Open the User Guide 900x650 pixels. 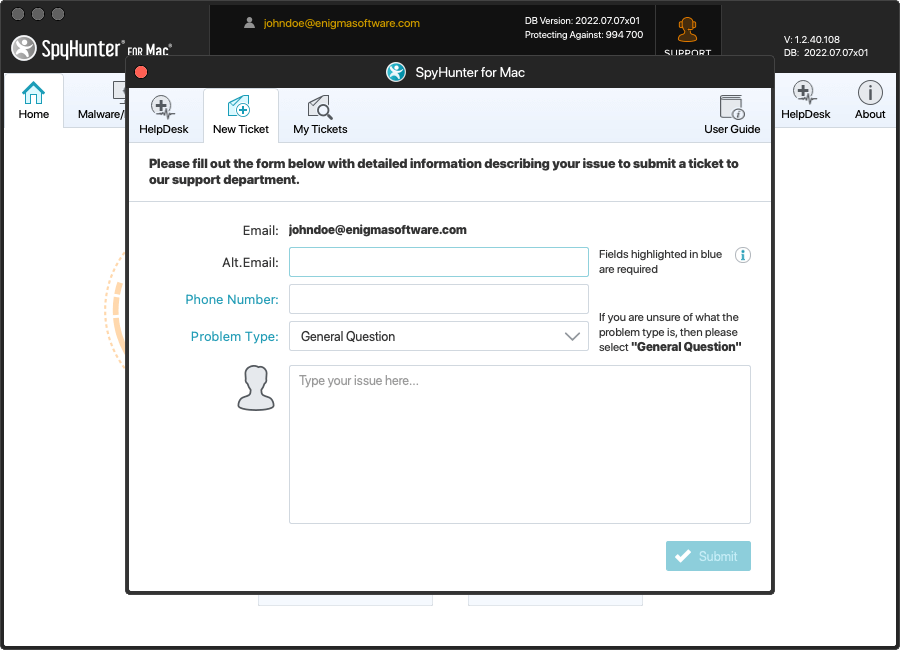click(x=732, y=115)
